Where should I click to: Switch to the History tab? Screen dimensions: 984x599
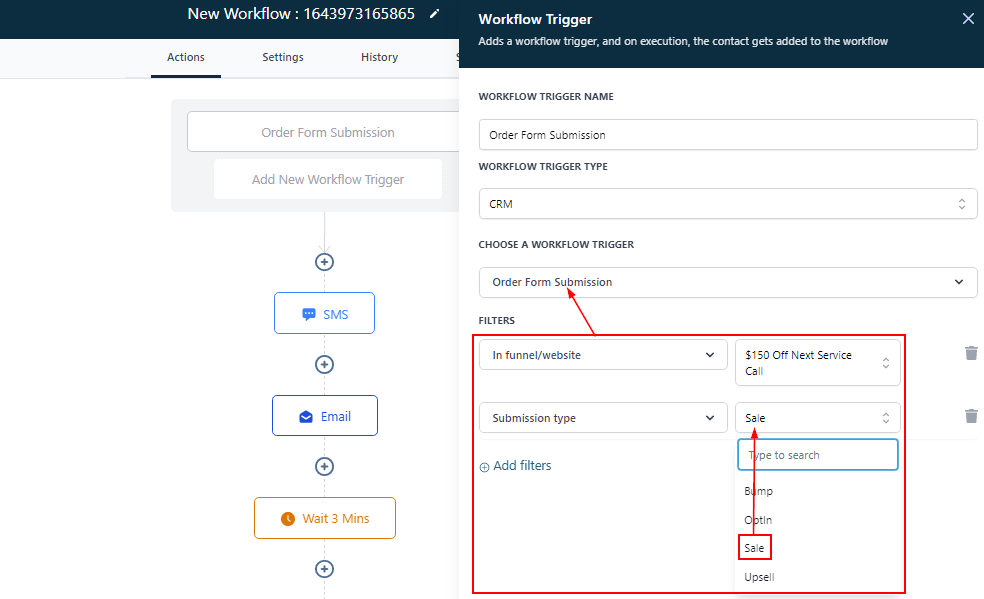click(380, 58)
